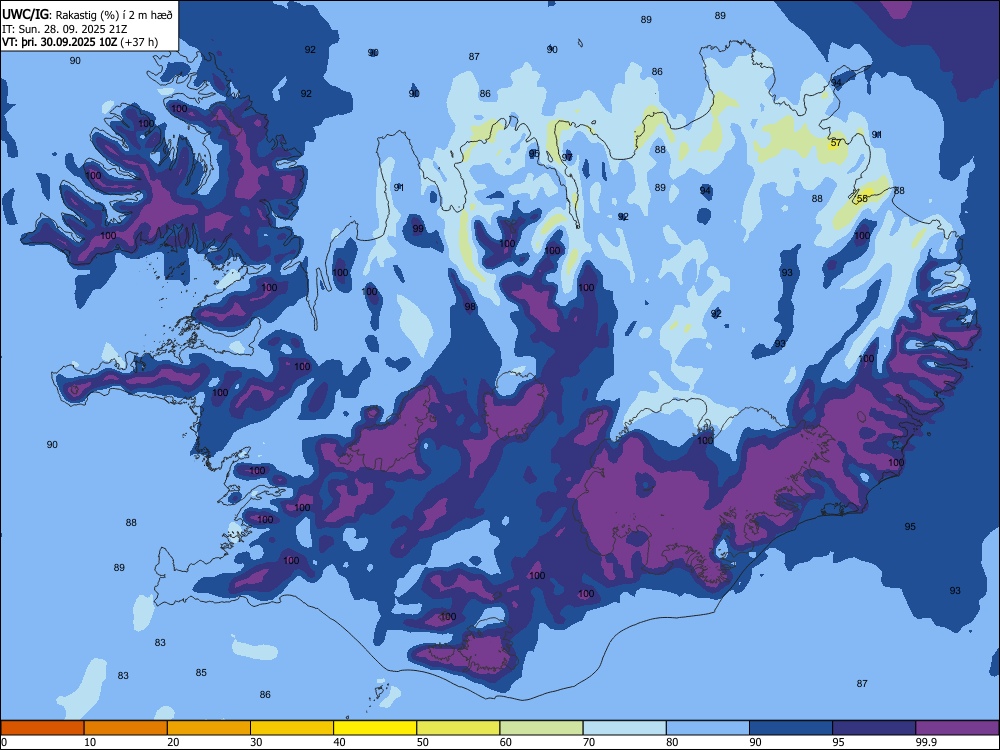Click the bright yellow 40–50 legend swatch

[375, 728]
